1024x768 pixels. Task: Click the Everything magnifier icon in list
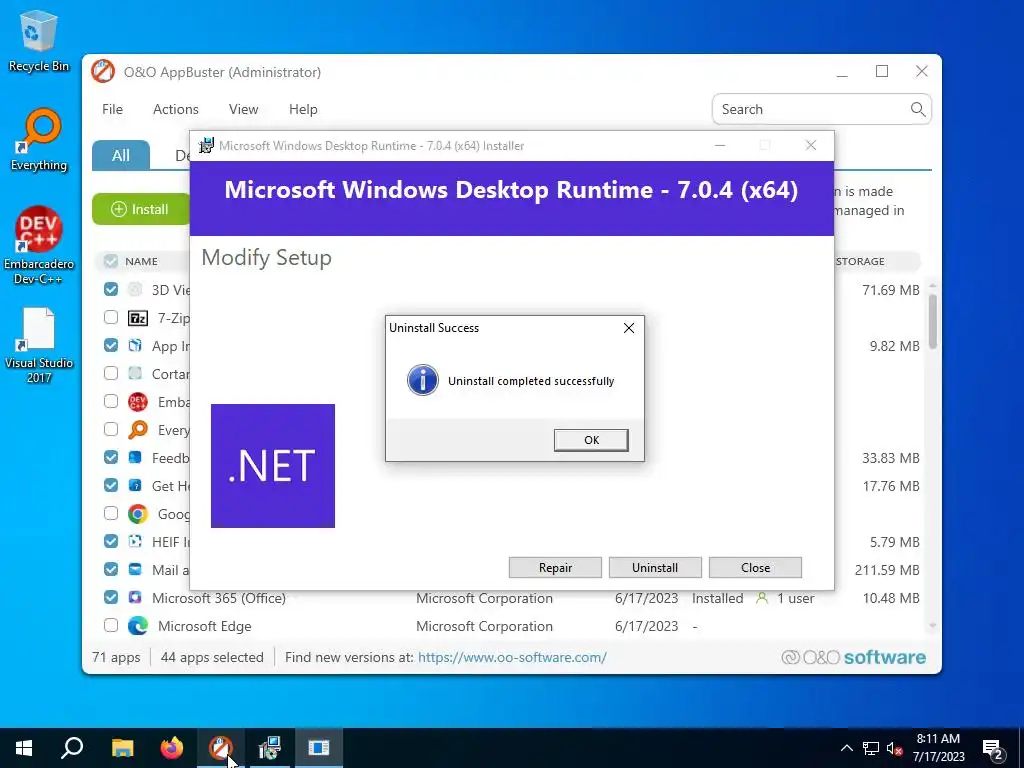coord(138,429)
